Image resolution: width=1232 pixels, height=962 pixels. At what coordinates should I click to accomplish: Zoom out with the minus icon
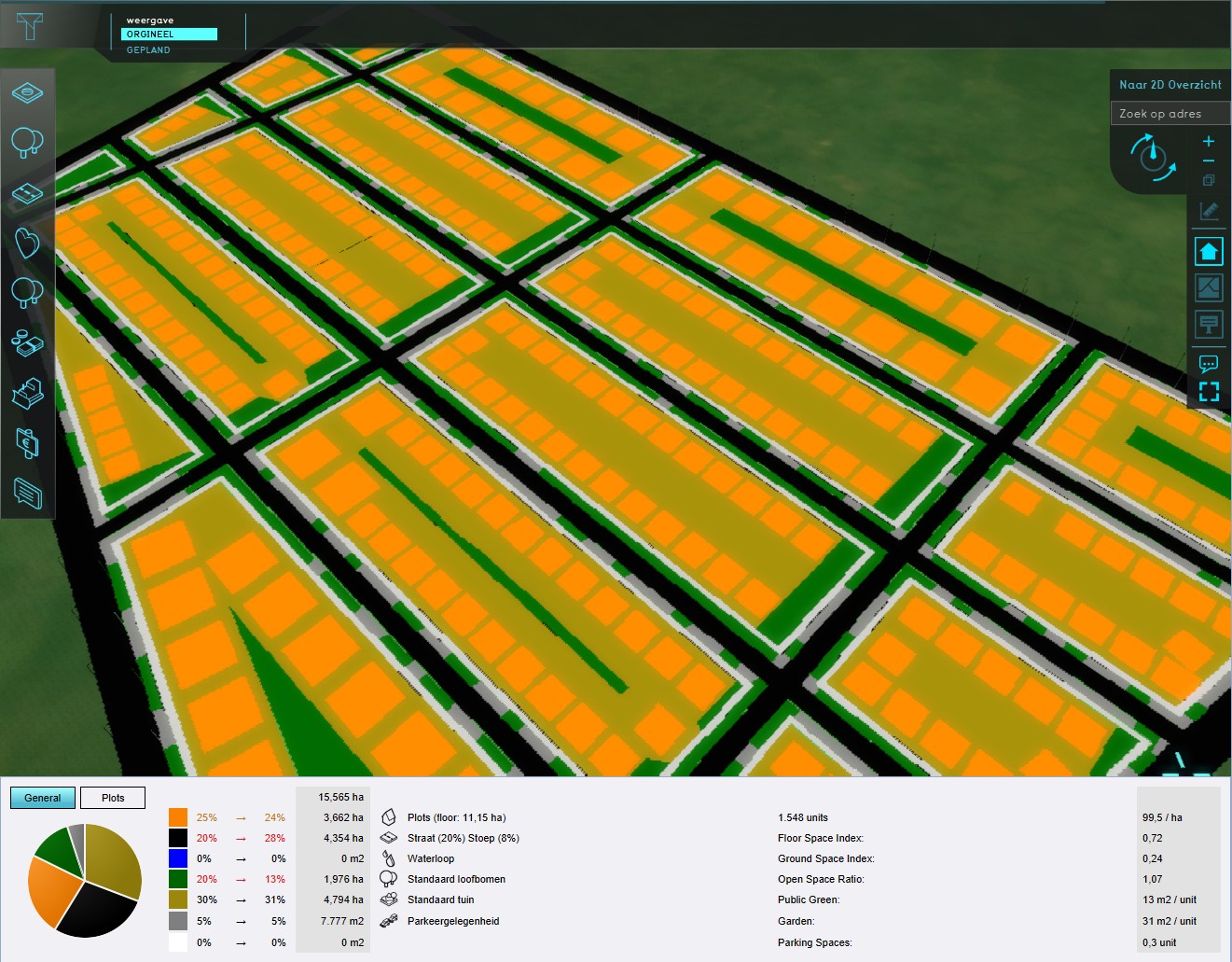[1209, 161]
